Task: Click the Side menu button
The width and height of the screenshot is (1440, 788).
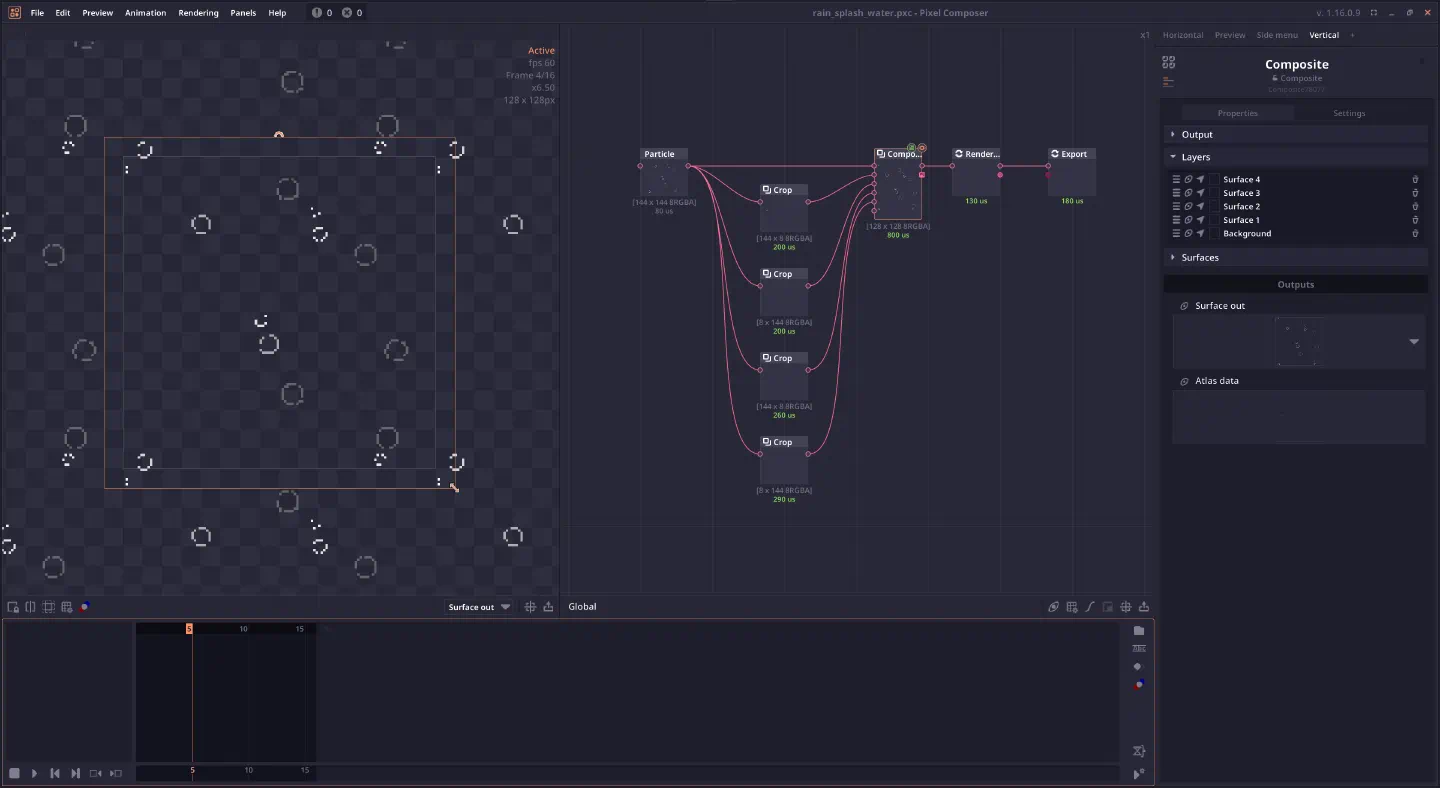Action: click(x=1277, y=35)
